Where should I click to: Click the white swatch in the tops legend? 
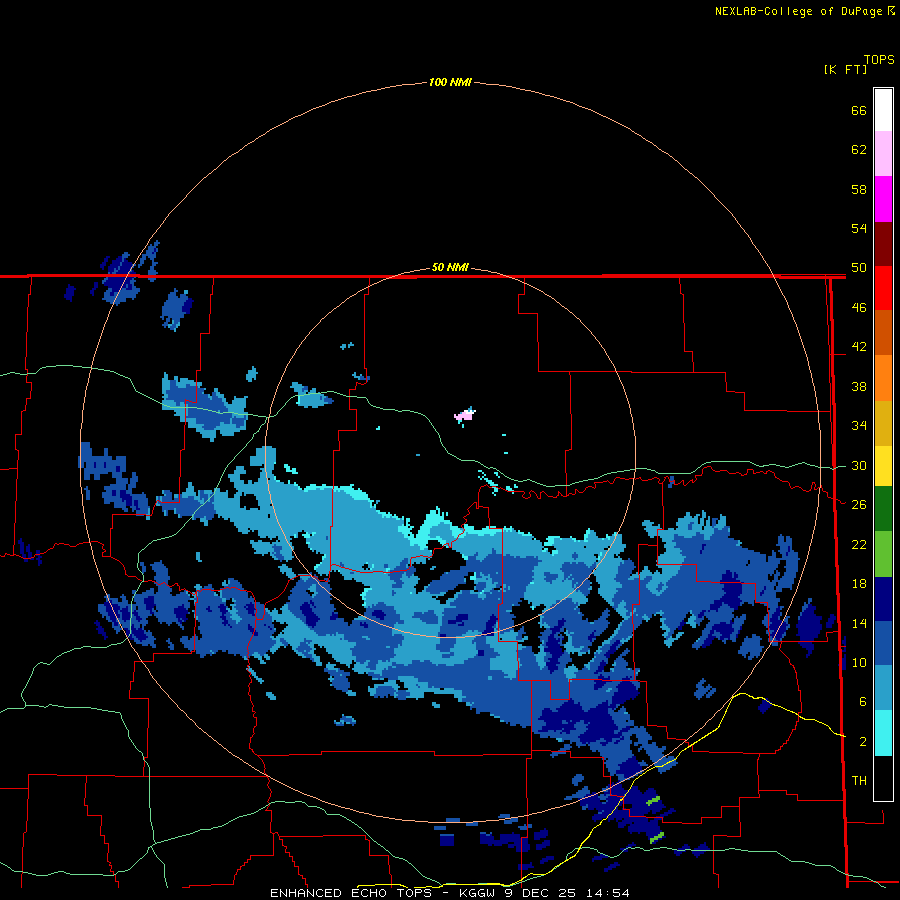883,110
